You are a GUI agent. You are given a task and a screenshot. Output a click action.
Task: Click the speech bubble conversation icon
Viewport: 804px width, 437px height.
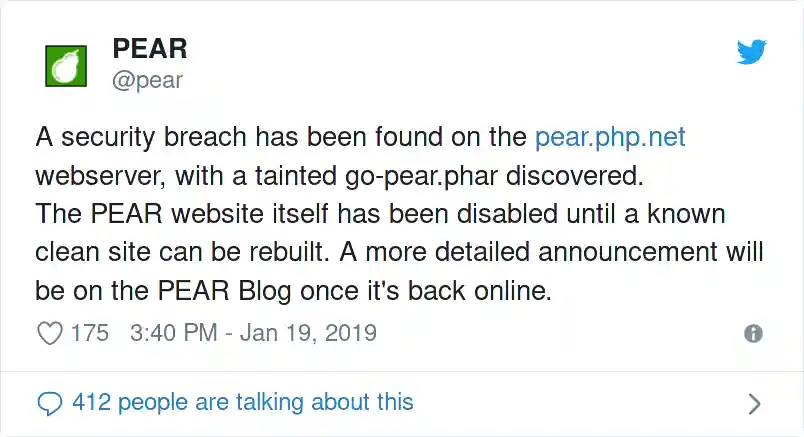point(49,403)
